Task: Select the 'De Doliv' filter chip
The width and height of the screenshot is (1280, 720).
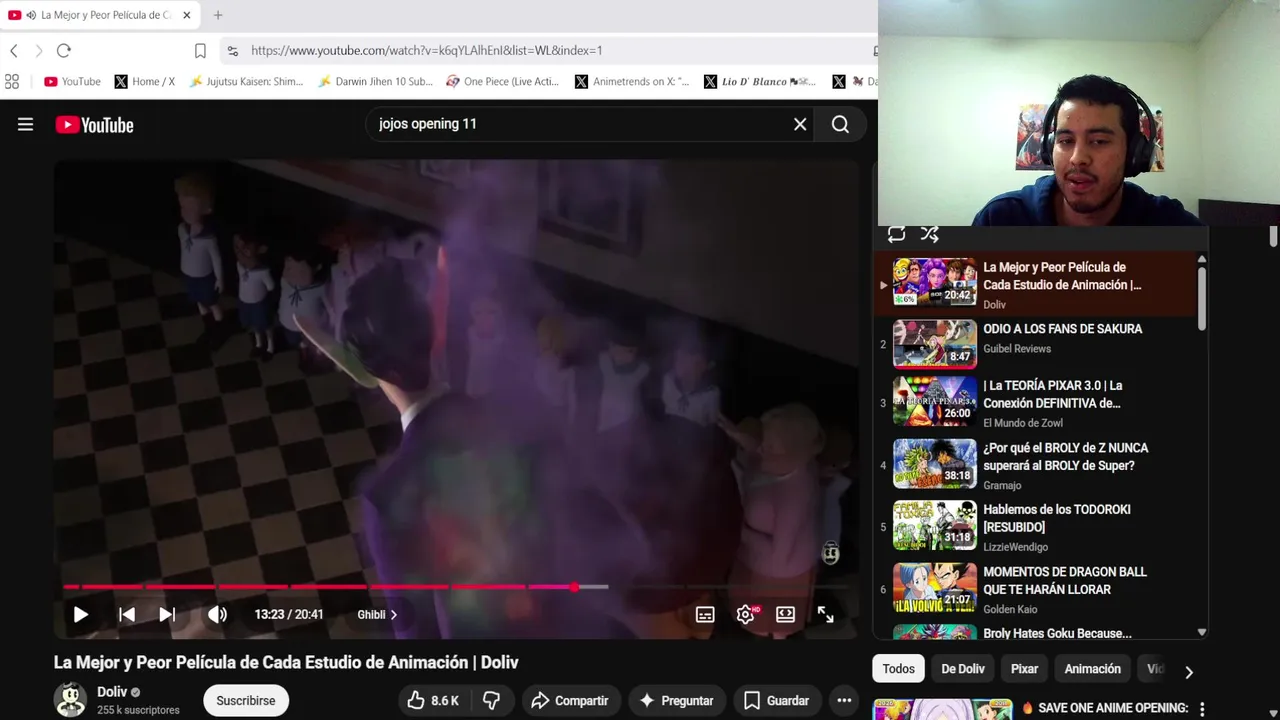Action: [x=963, y=669]
